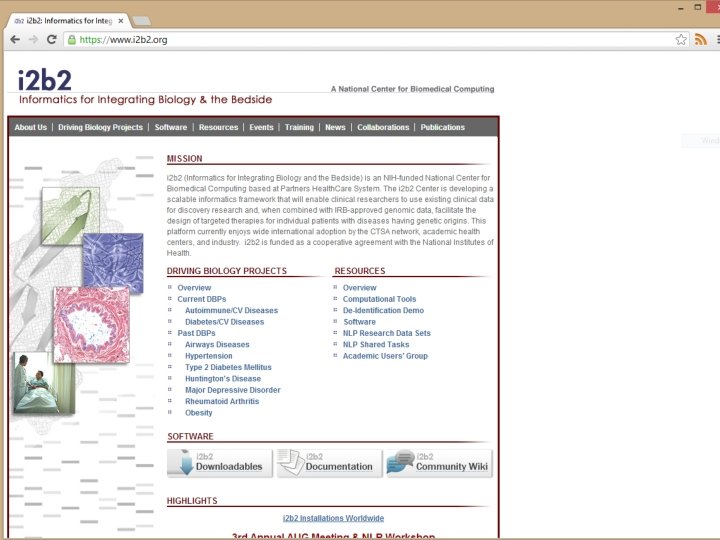Image resolution: width=720 pixels, height=540 pixels.
Task: Select the i2b2 Informatics browser tab
Action: [69, 21]
